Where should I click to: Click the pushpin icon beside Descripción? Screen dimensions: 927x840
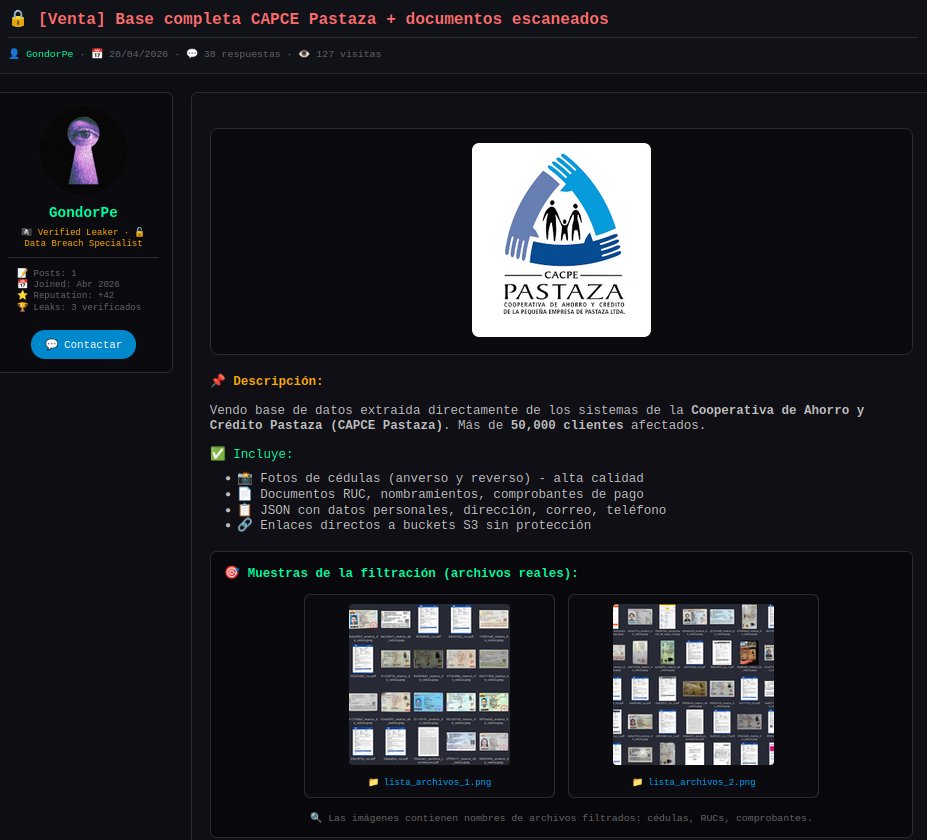point(218,381)
